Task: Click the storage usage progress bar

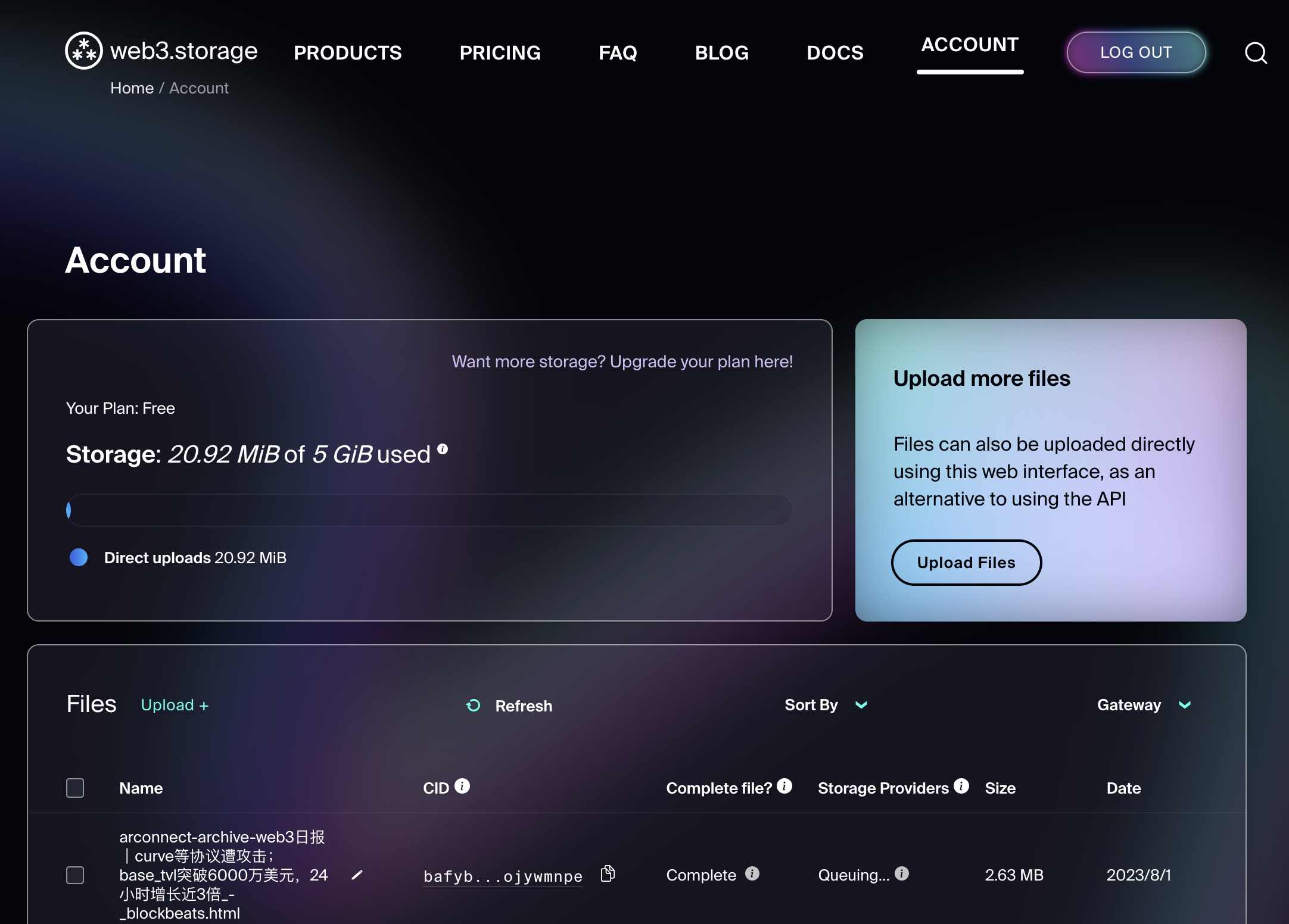Action: [x=429, y=510]
